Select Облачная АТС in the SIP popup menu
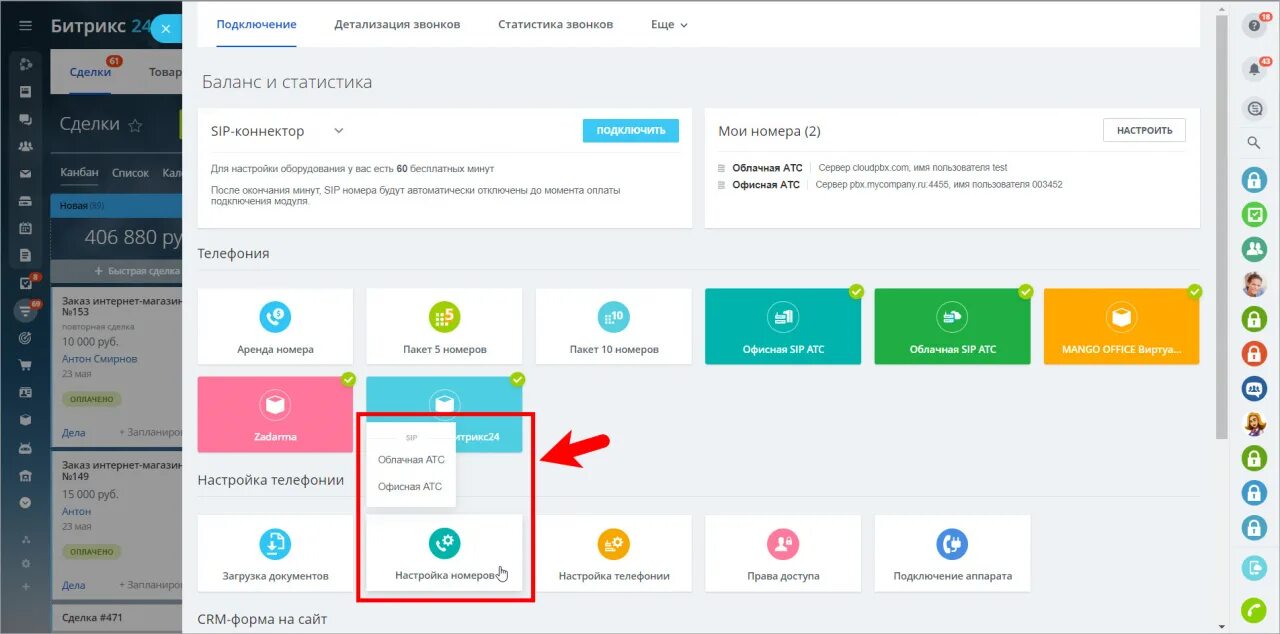Screen dimensions: 1280x634 [x=411, y=460]
